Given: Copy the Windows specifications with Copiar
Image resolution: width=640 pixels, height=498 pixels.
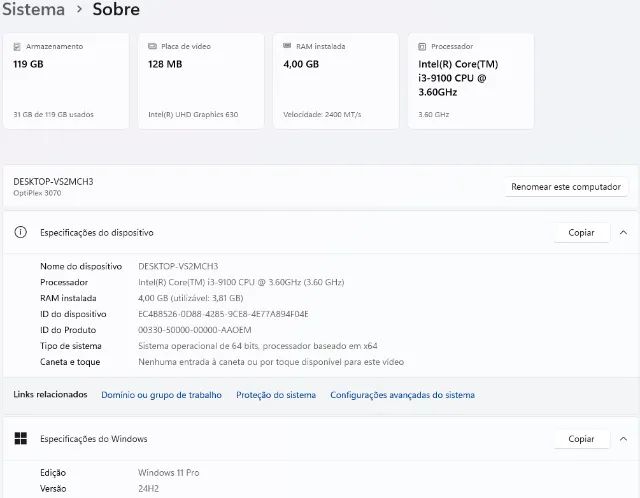Looking at the screenshot, I should click(581, 439).
